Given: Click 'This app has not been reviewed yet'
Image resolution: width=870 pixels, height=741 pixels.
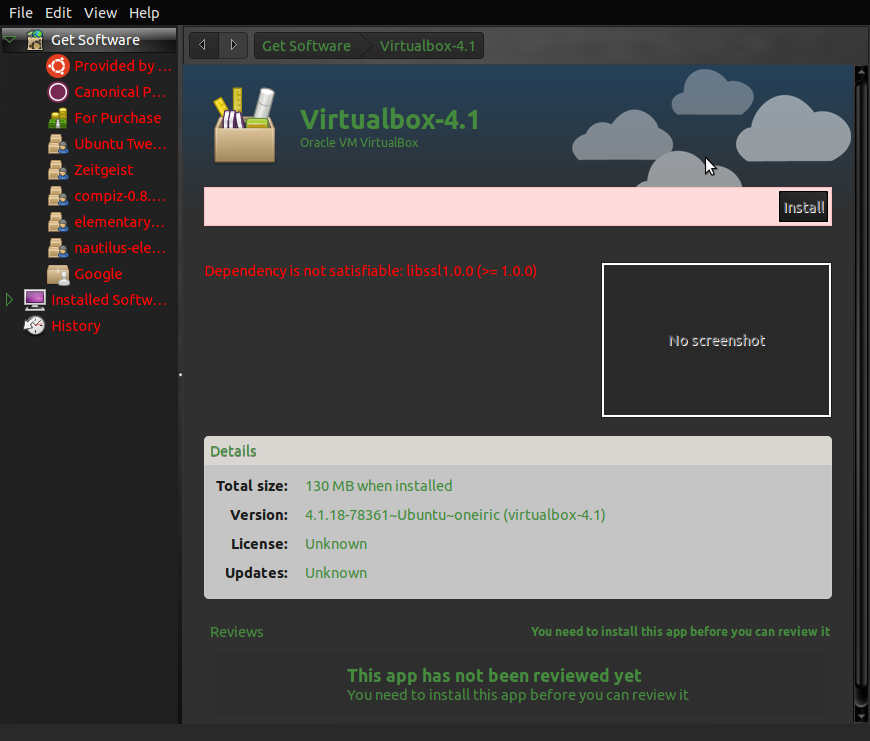Looking at the screenshot, I should coord(494,676).
